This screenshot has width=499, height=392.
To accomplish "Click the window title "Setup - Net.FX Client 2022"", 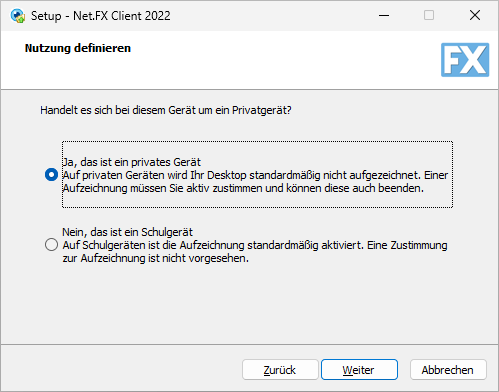I will [x=101, y=16].
